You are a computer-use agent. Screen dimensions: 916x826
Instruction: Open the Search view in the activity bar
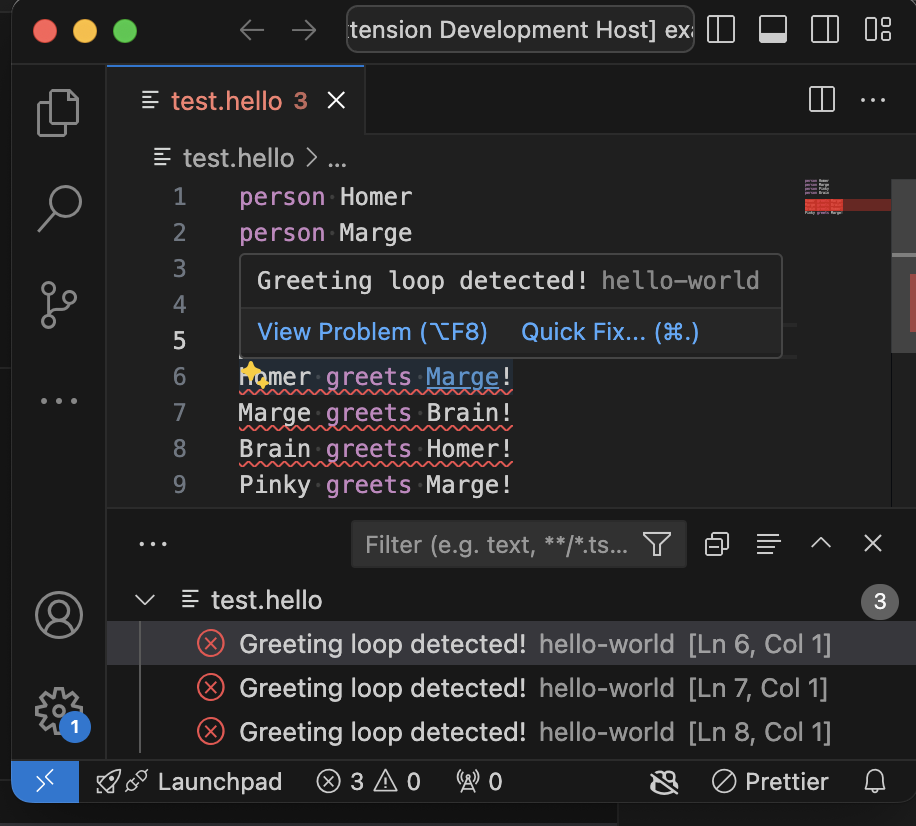57,208
